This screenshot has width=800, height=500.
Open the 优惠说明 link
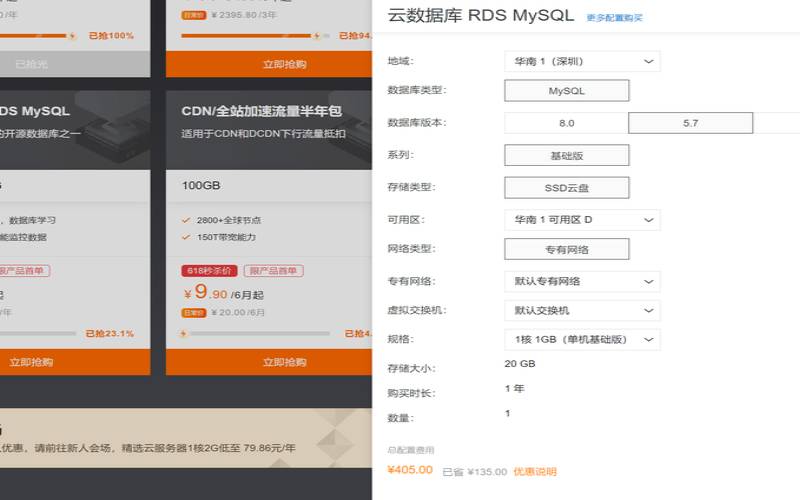click(535, 471)
